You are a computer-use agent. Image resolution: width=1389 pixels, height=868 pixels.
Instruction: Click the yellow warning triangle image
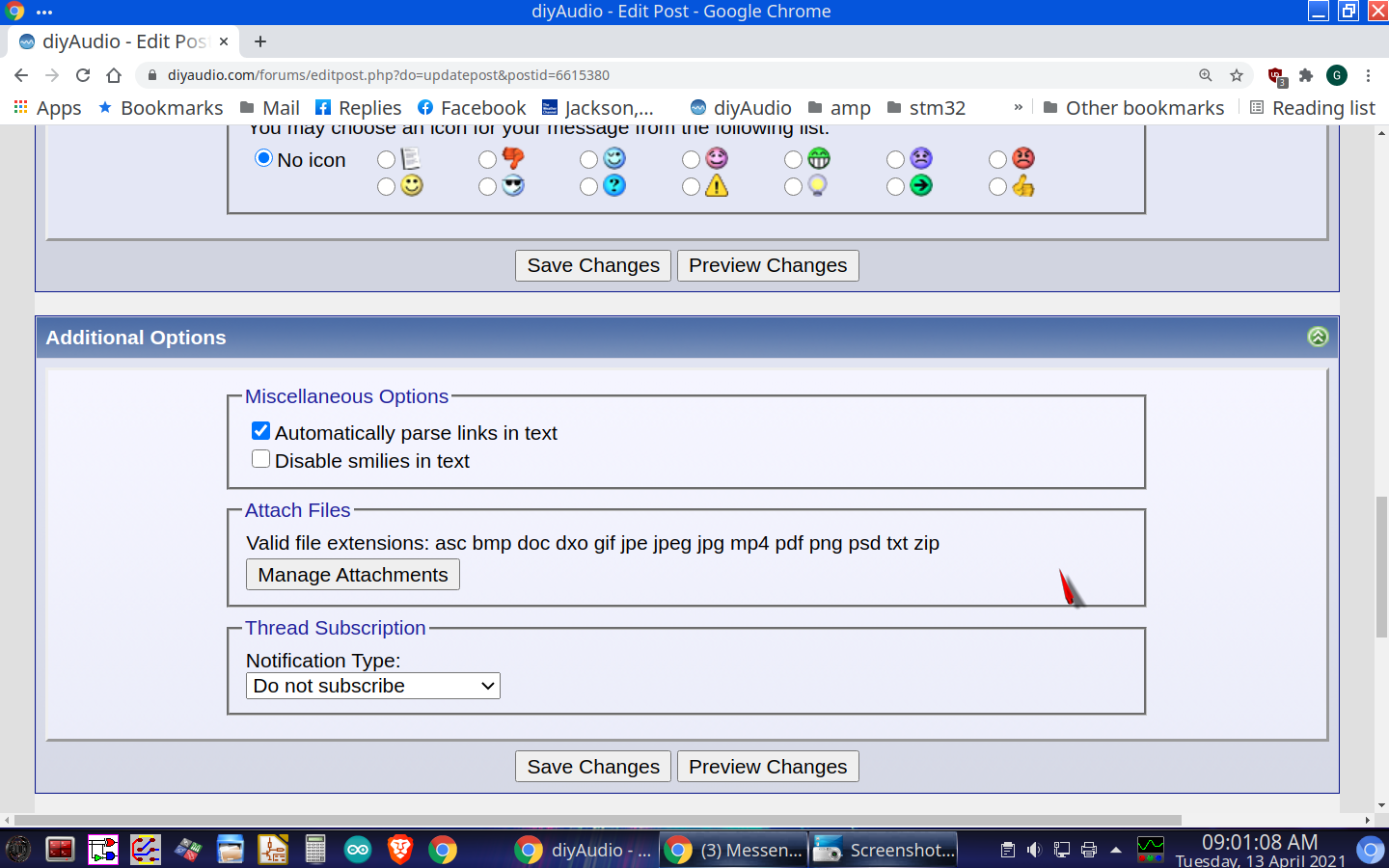click(x=717, y=186)
